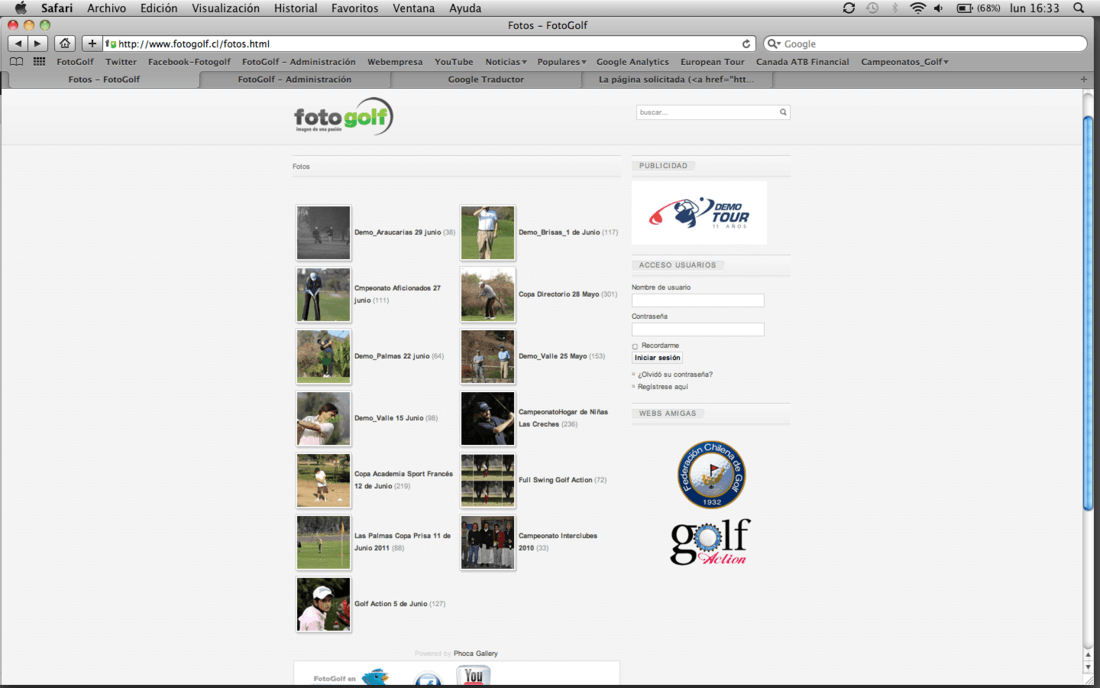Click the Fotos breadcrumb text

[x=301, y=166]
